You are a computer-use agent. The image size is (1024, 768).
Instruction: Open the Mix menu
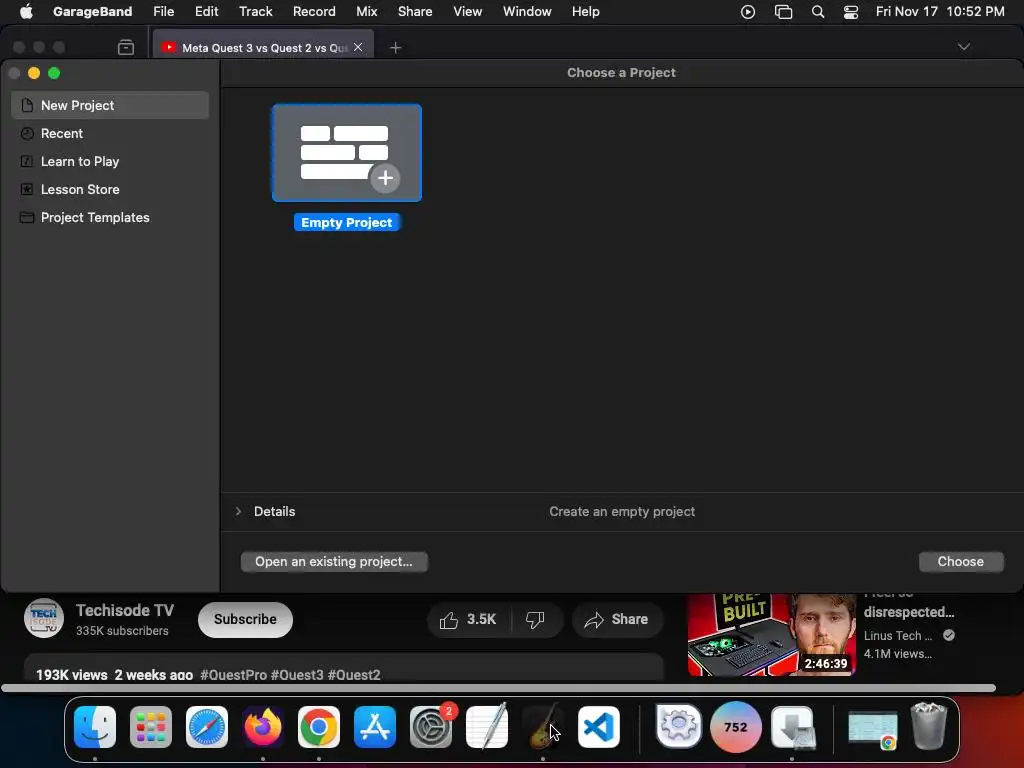(x=366, y=12)
